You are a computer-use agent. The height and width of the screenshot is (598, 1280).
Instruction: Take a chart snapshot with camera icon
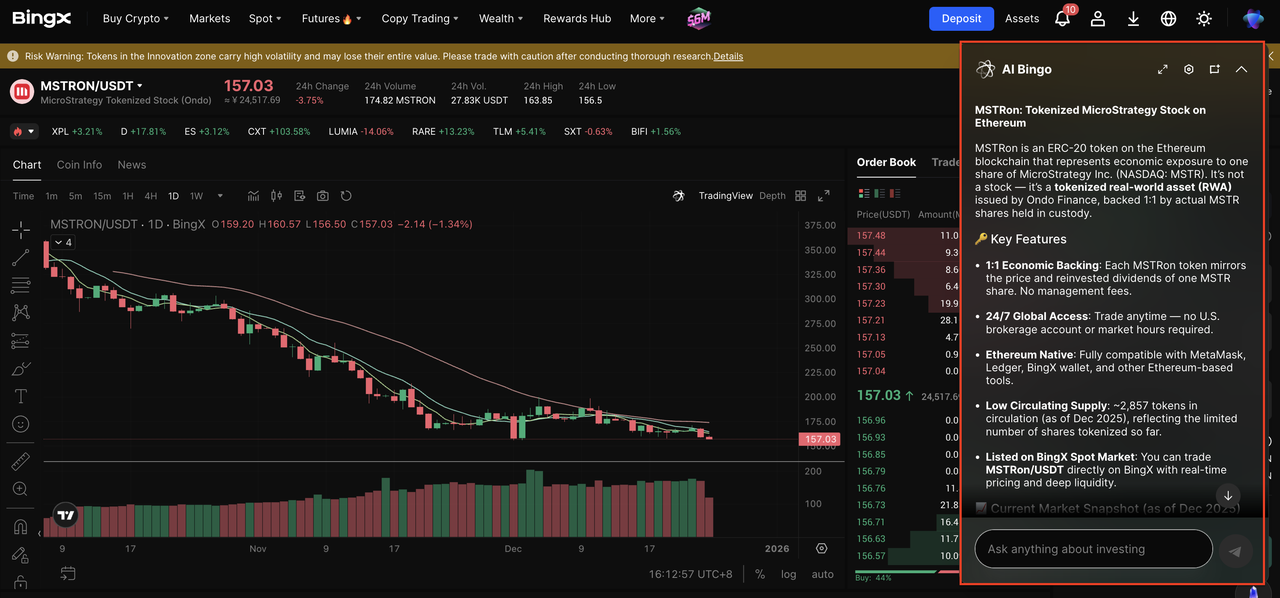point(322,196)
